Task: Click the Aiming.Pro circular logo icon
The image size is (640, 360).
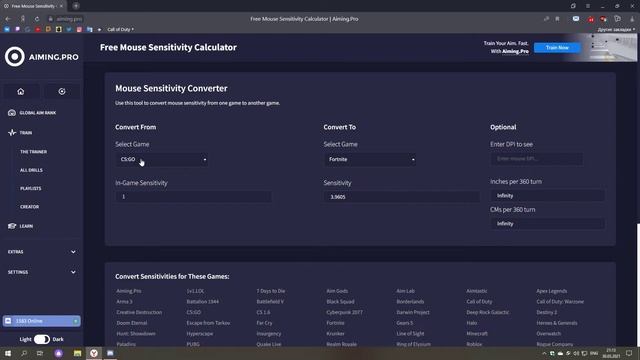Action: pyautogui.click(x=15, y=56)
